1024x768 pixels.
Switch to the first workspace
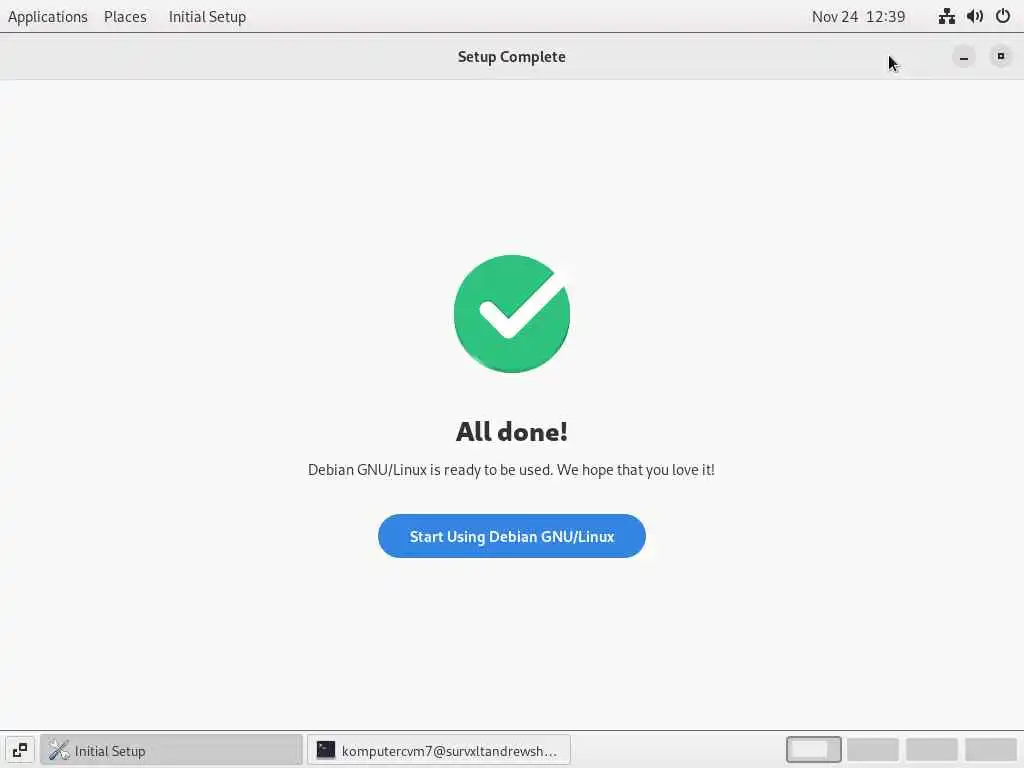(814, 750)
